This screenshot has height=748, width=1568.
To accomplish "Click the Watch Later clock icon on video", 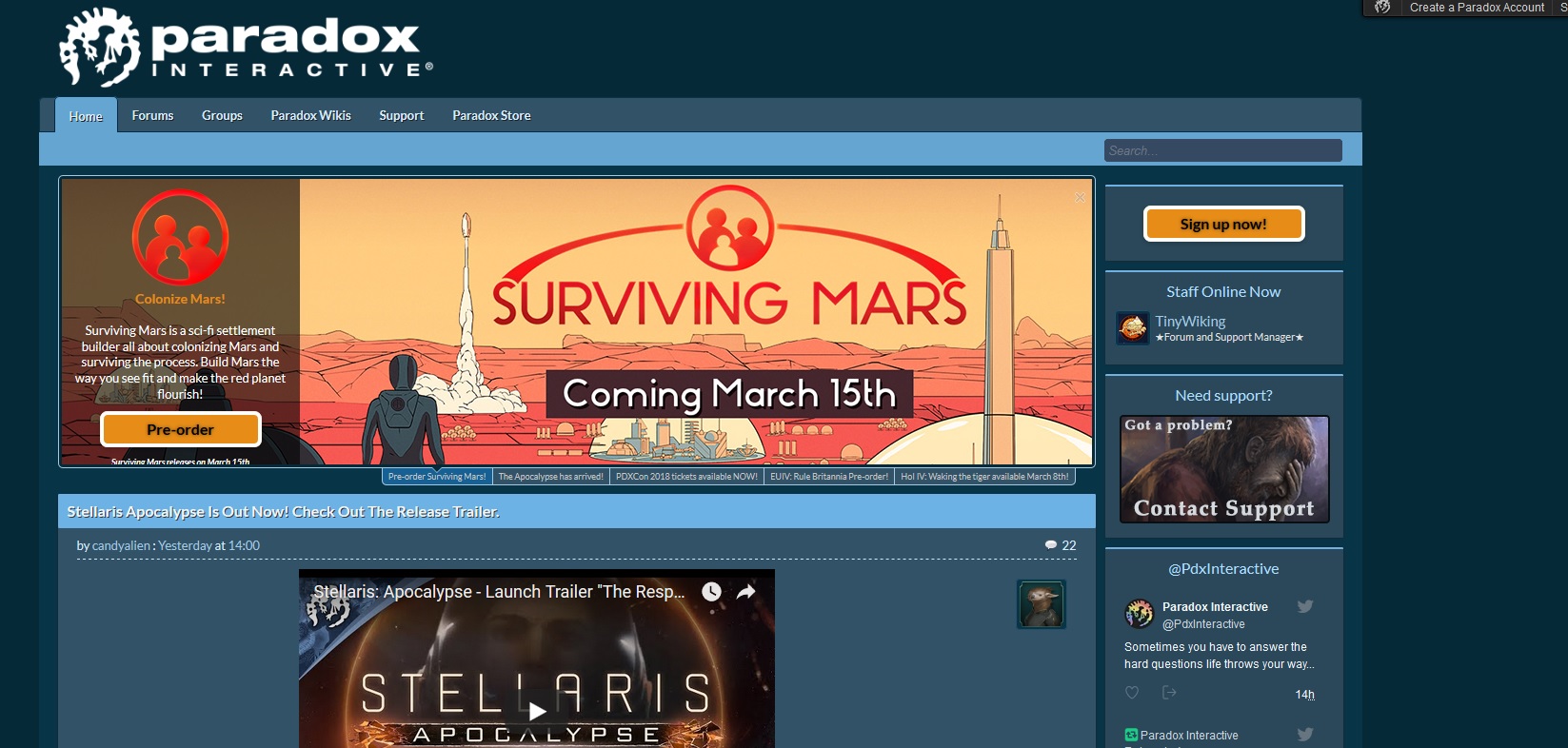I will point(711,592).
